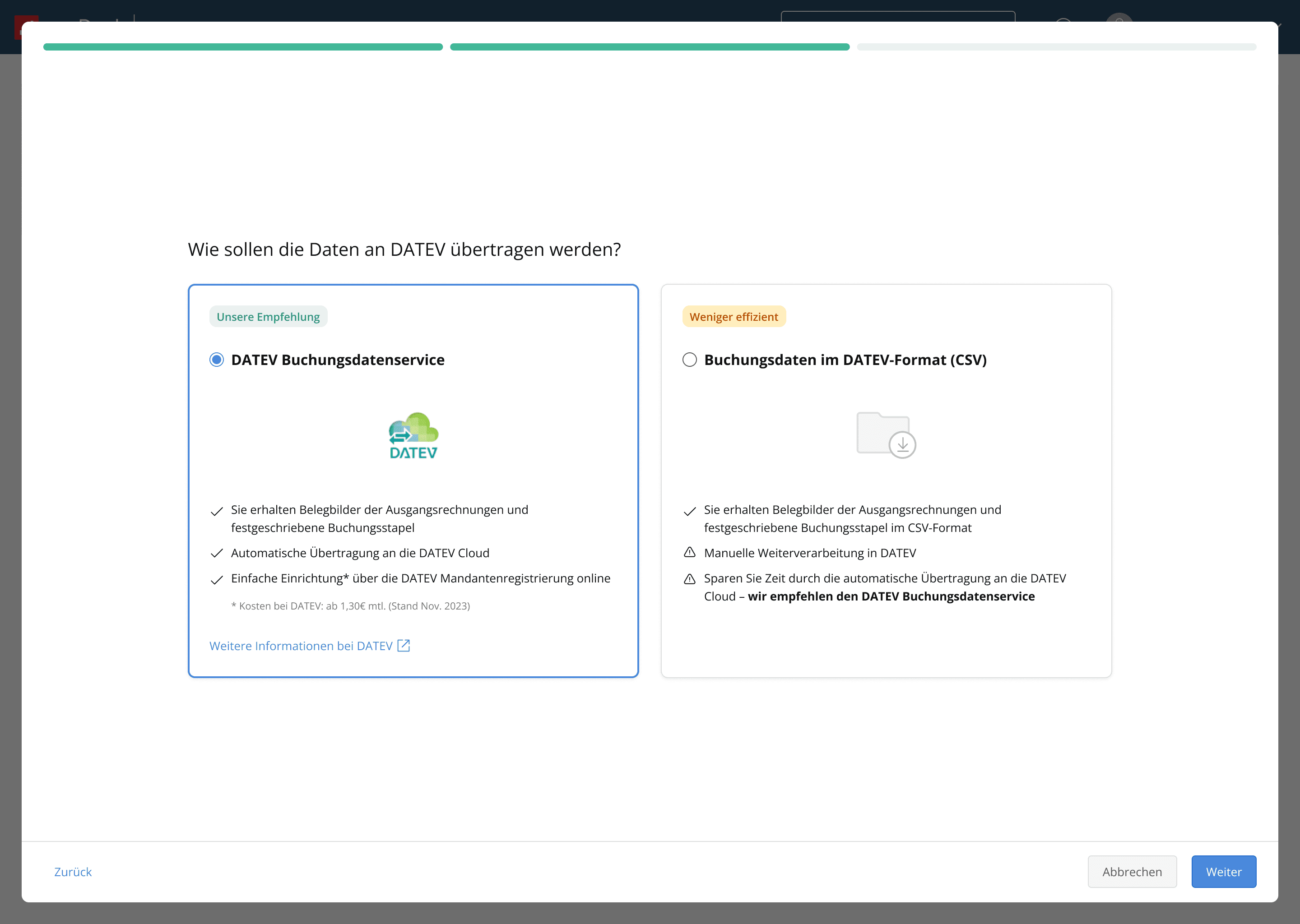Choose the Buchungsdaten im DATEV-Format (CSV) radio option
The image size is (1300, 924).
pyautogui.click(x=689, y=360)
